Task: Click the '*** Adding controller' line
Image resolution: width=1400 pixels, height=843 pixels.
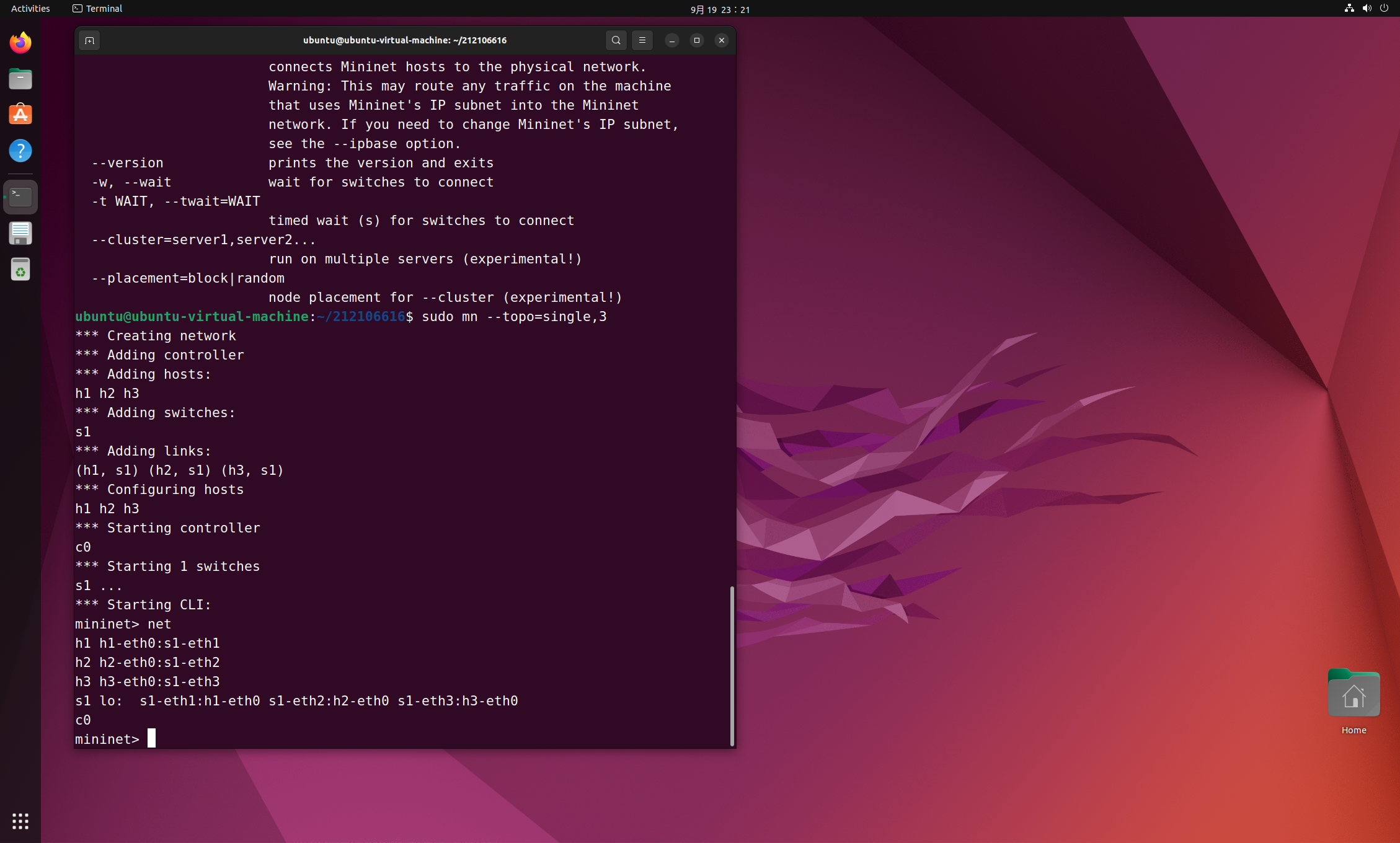Action: click(159, 355)
